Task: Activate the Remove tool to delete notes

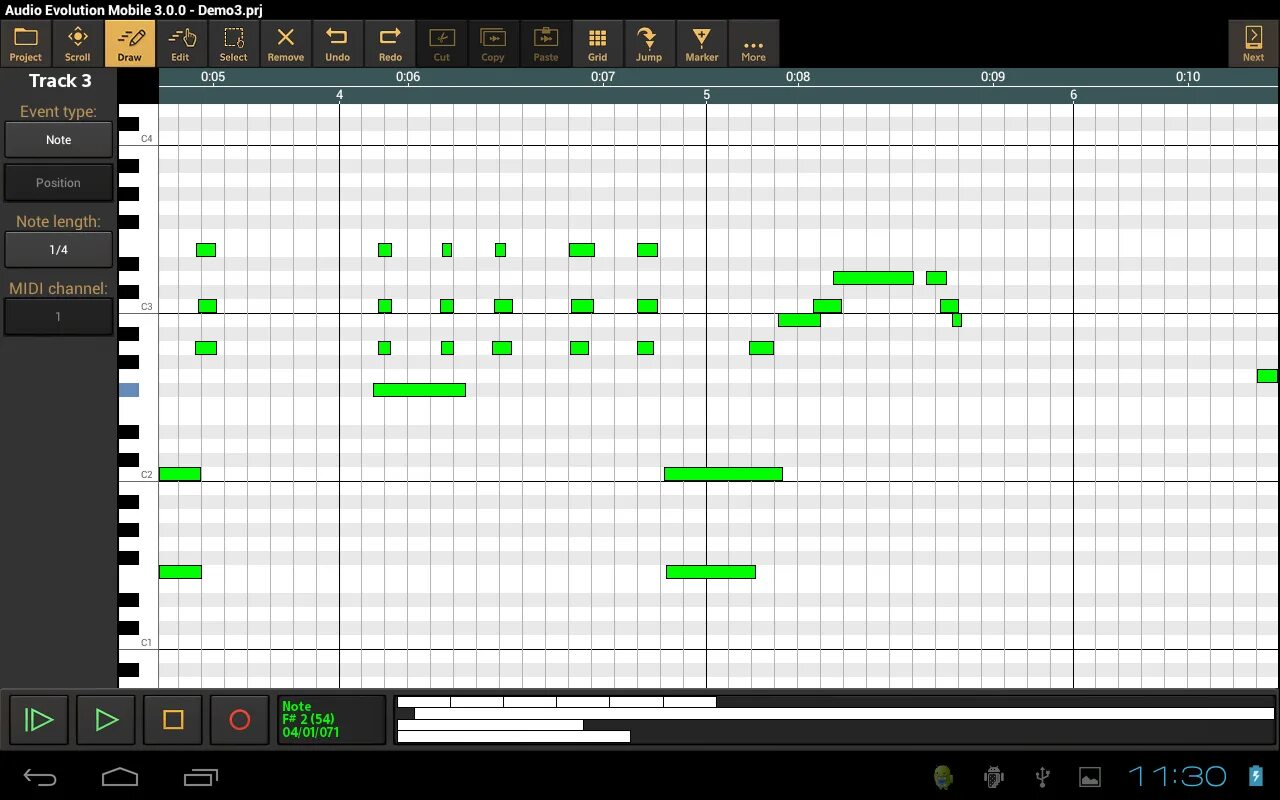Action: [286, 43]
